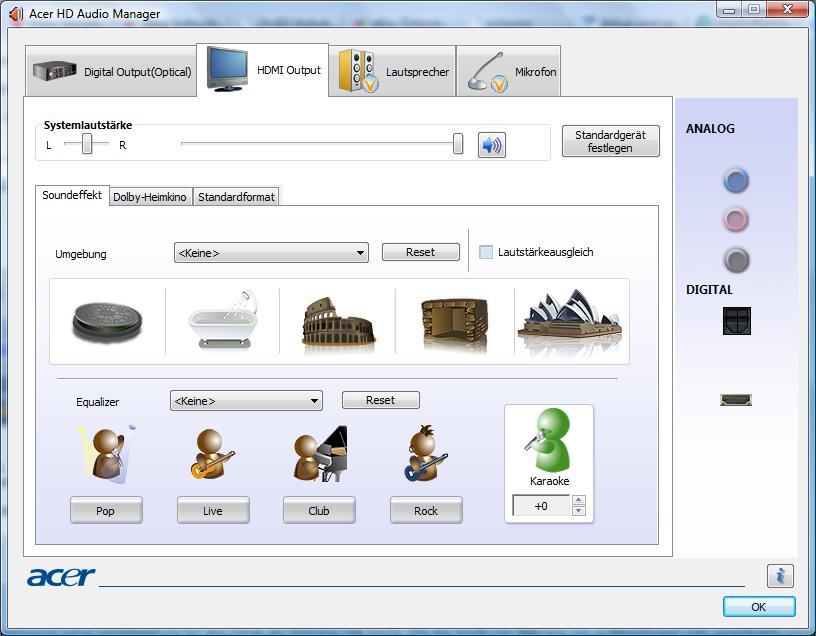Click the pink analog jack

click(x=736, y=220)
